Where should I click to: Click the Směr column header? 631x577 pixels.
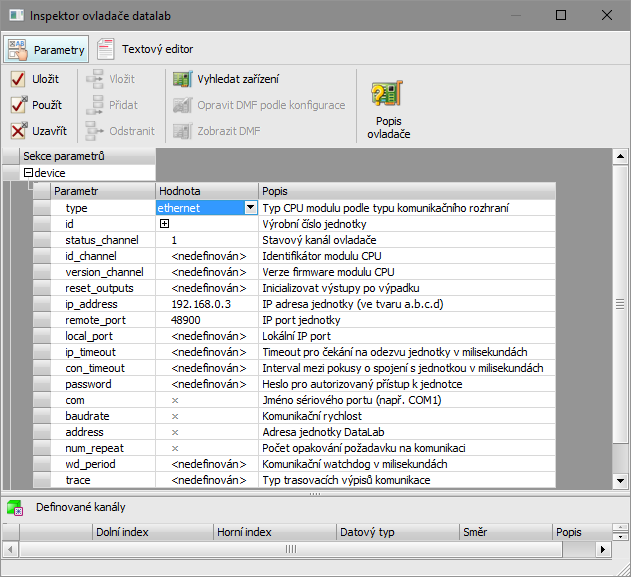coord(506,532)
